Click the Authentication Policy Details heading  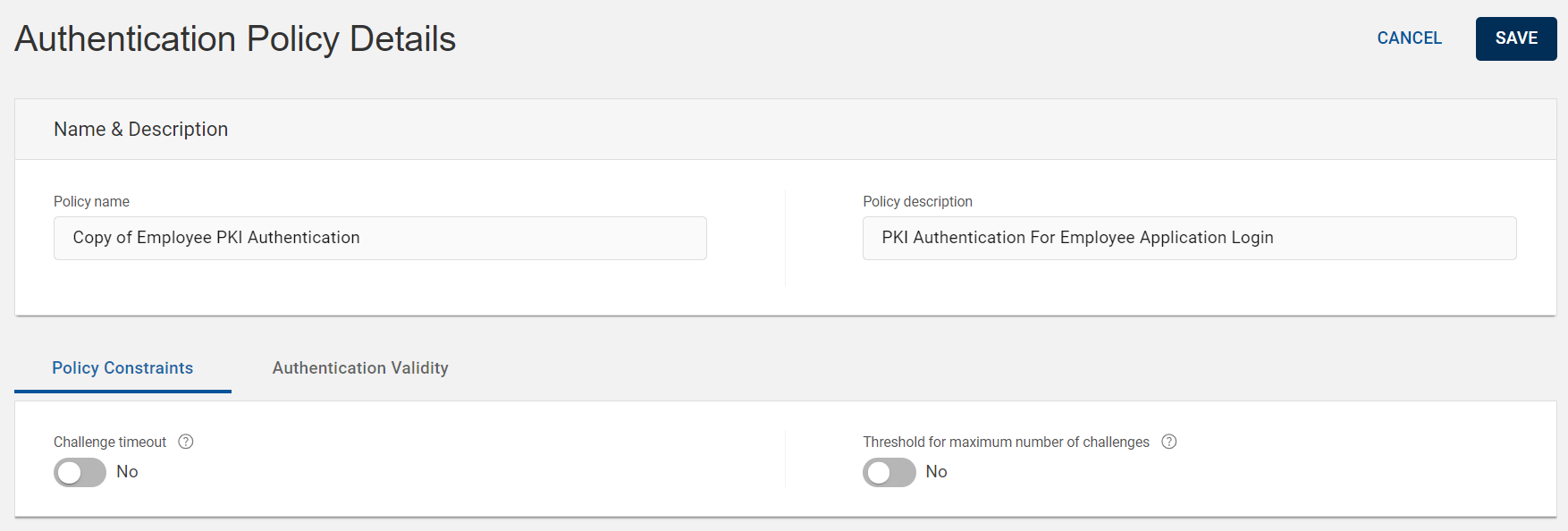234,38
